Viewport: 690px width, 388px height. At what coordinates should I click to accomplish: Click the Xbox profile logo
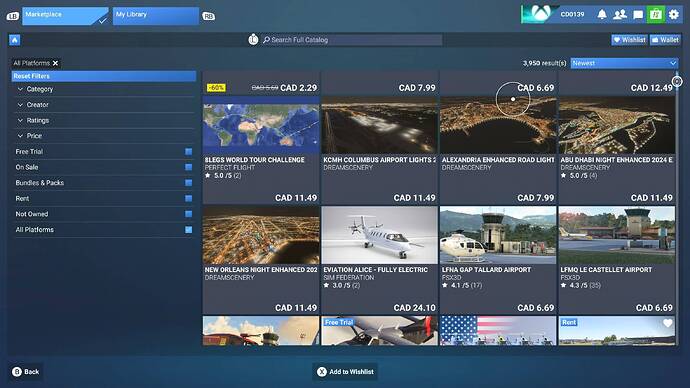coord(540,14)
